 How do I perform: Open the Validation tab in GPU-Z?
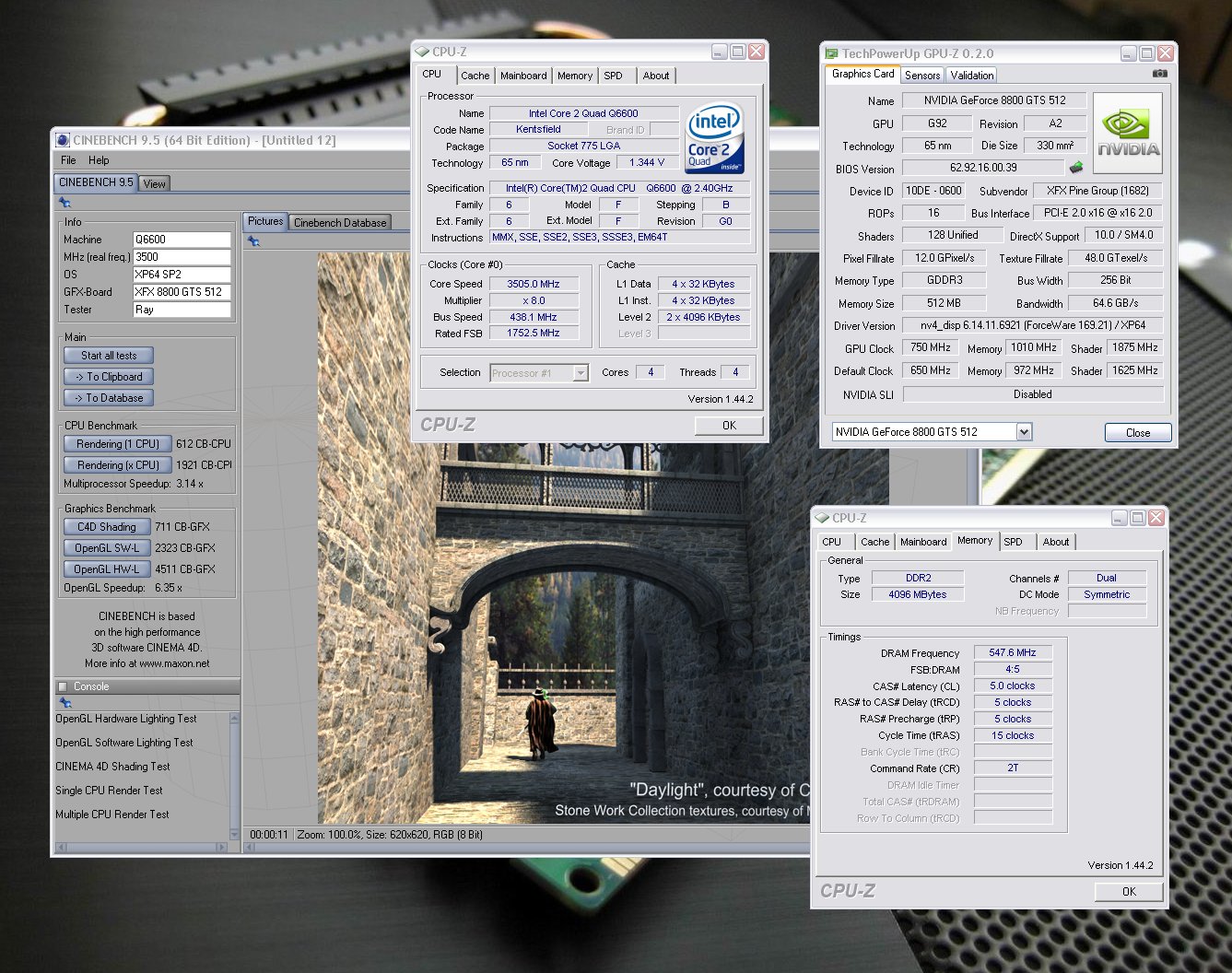coord(972,76)
